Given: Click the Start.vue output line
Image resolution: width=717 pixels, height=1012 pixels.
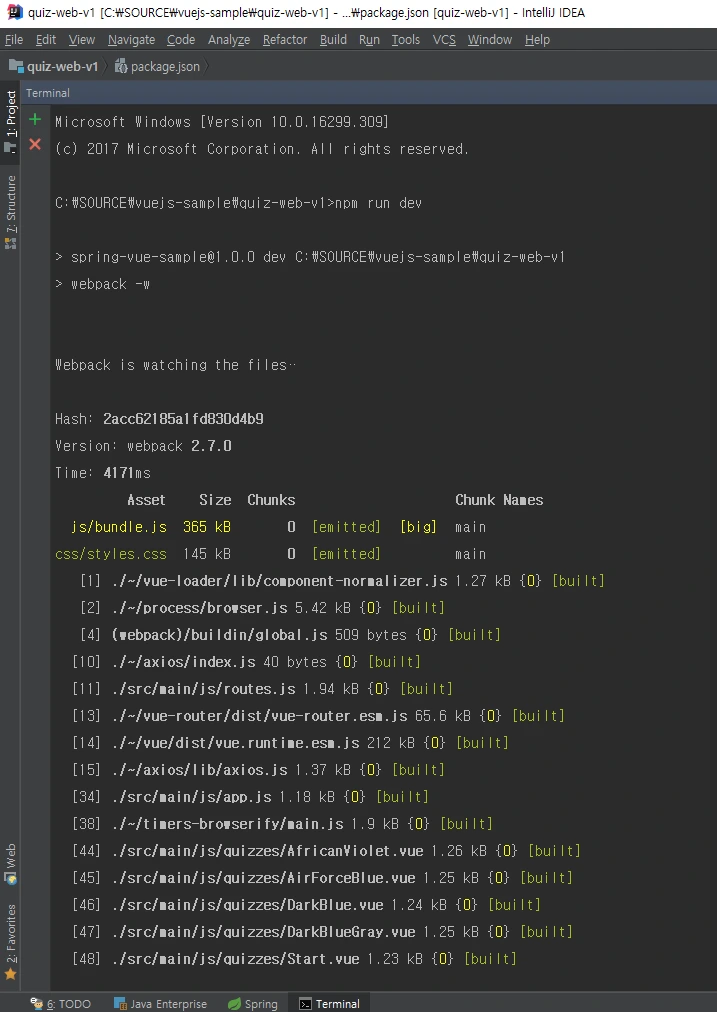Looking at the screenshot, I should pos(294,959).
